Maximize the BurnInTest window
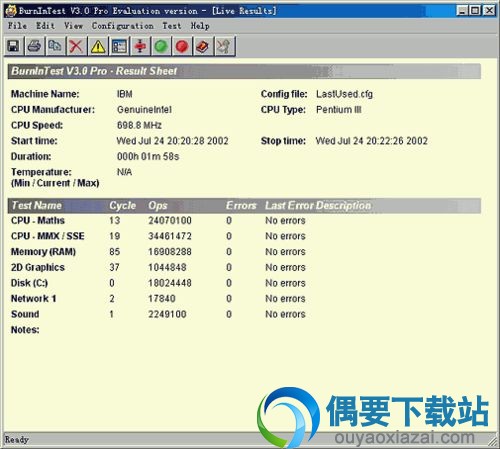 [475, 11]
